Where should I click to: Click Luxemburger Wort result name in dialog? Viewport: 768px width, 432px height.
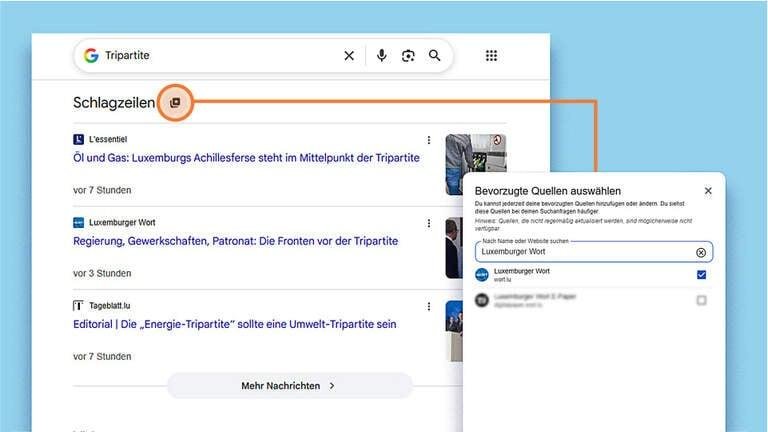click(x=522, y=271)
